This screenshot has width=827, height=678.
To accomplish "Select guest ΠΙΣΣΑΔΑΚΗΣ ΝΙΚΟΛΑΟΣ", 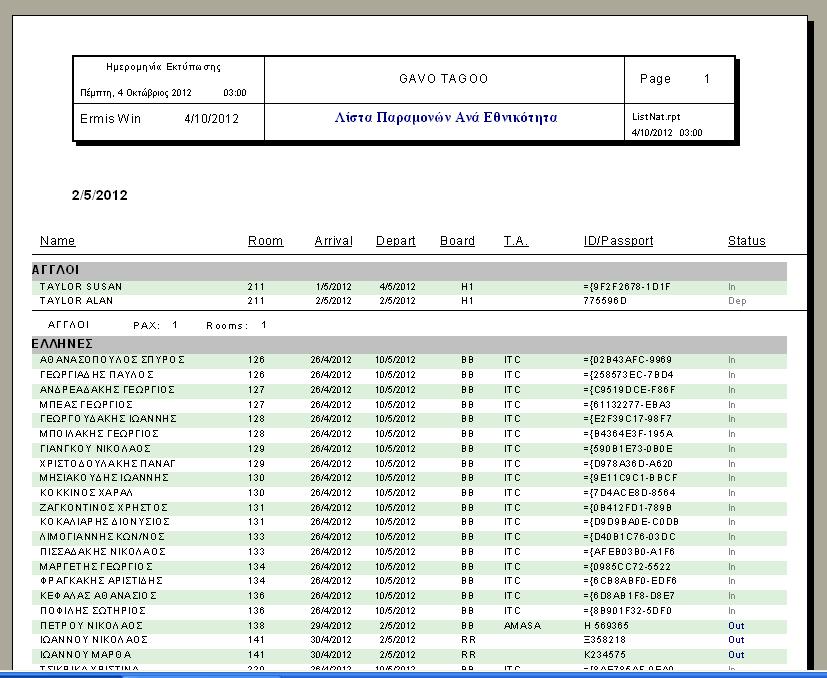I will pyautogui.click(x=103, y=552).
